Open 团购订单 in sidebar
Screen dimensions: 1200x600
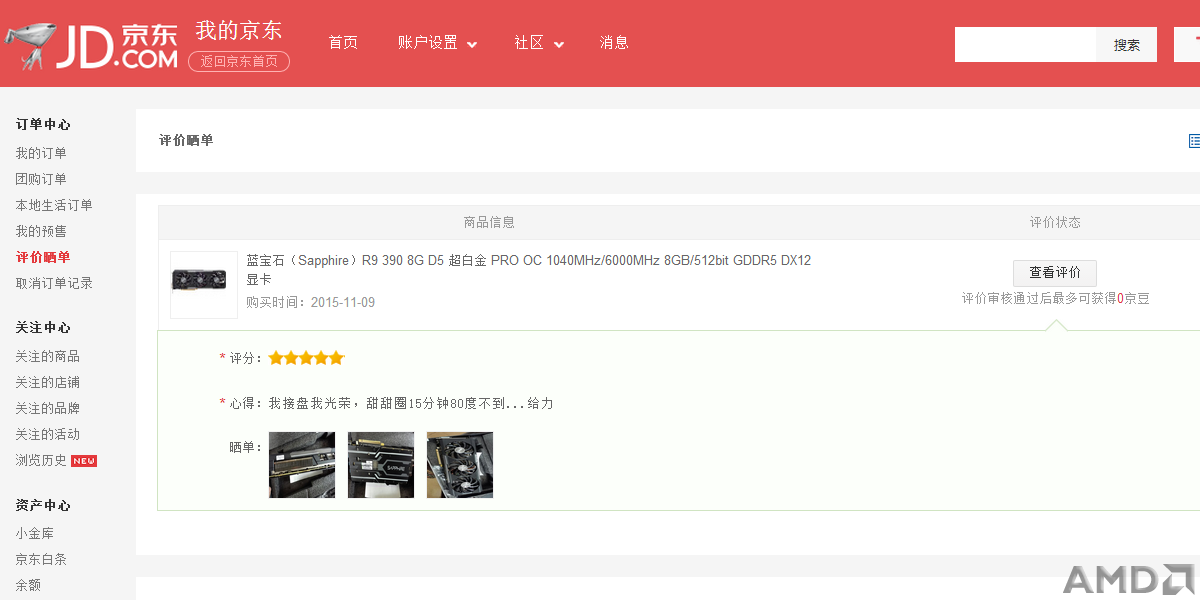pos(41,179)
